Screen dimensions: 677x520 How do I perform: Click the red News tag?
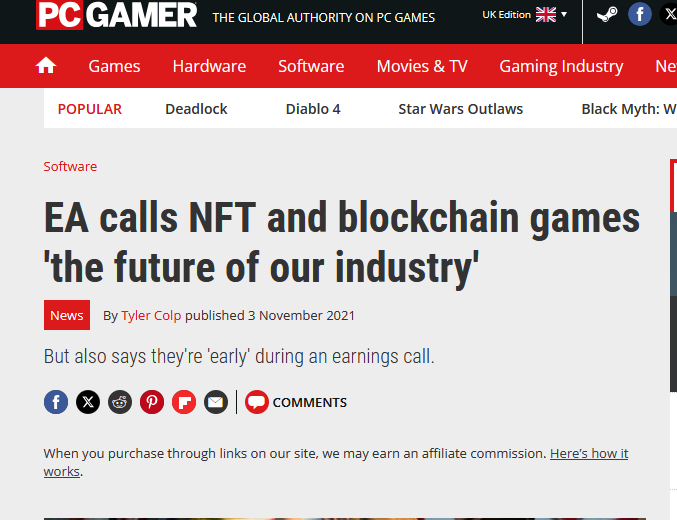[x=67, y=315]
